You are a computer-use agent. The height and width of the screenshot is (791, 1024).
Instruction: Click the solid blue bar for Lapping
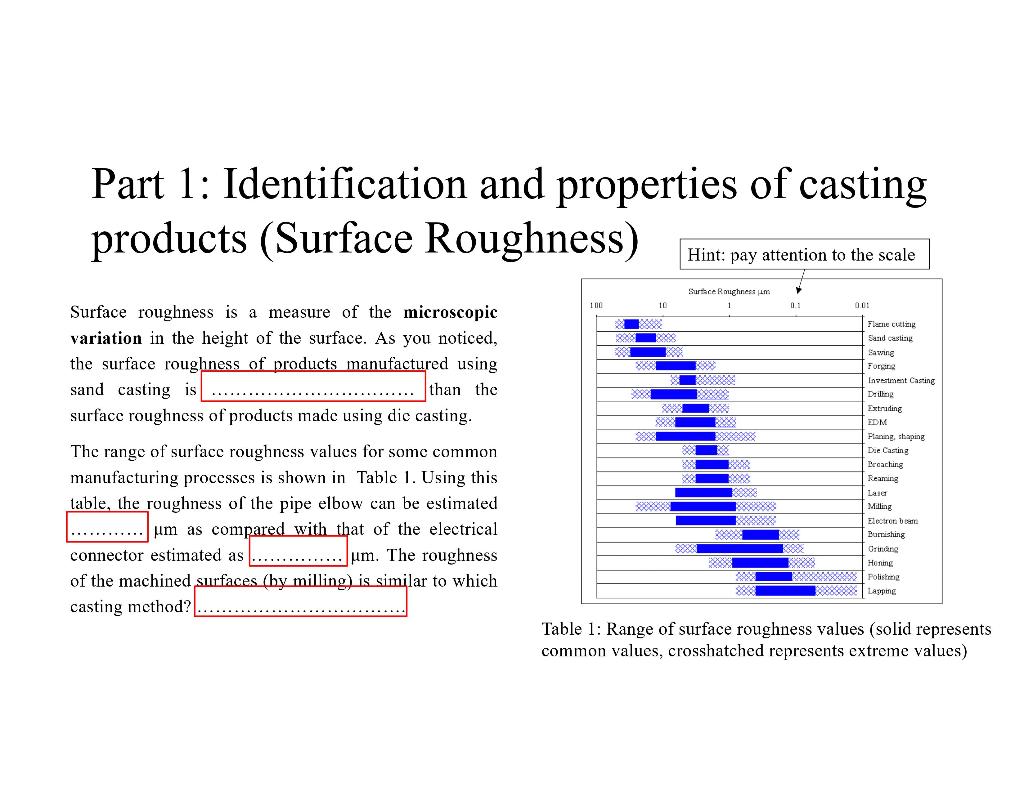tap(785, 590)
